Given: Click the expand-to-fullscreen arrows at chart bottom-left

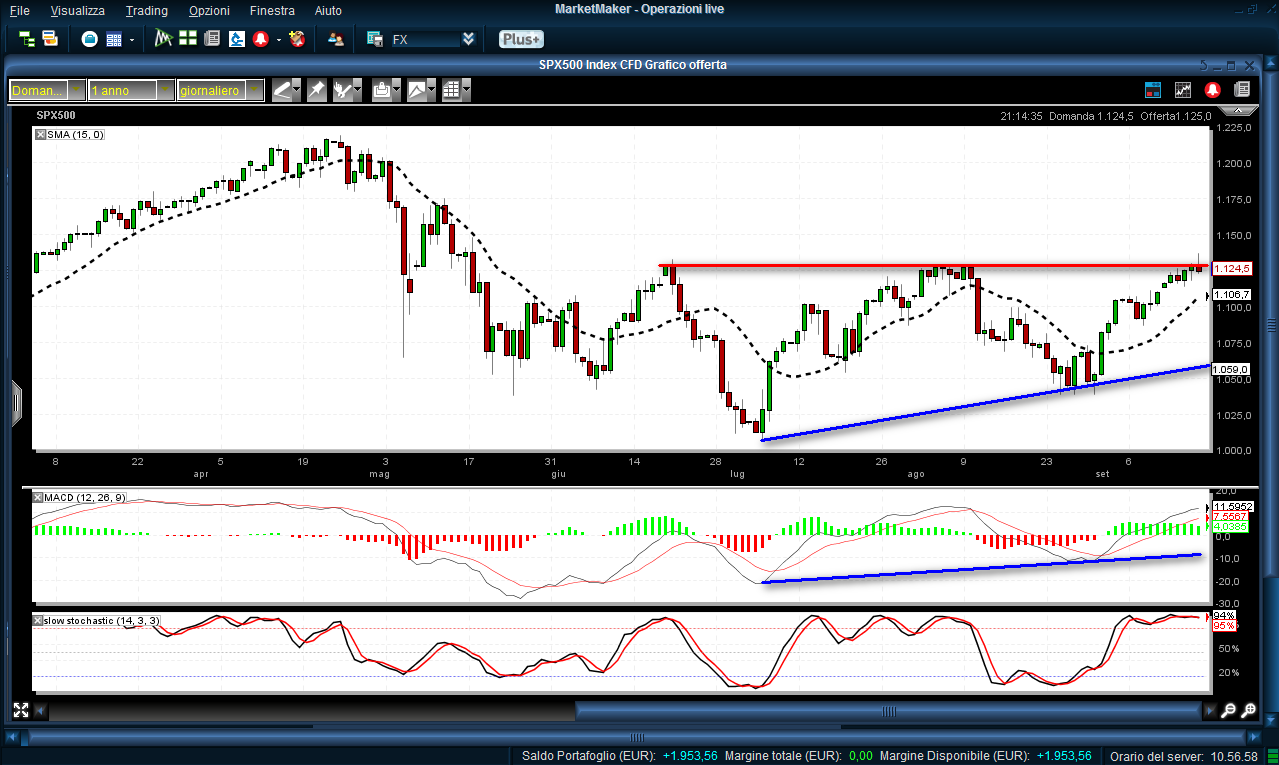Looking at the screenshot, I should tap(21, 710).
